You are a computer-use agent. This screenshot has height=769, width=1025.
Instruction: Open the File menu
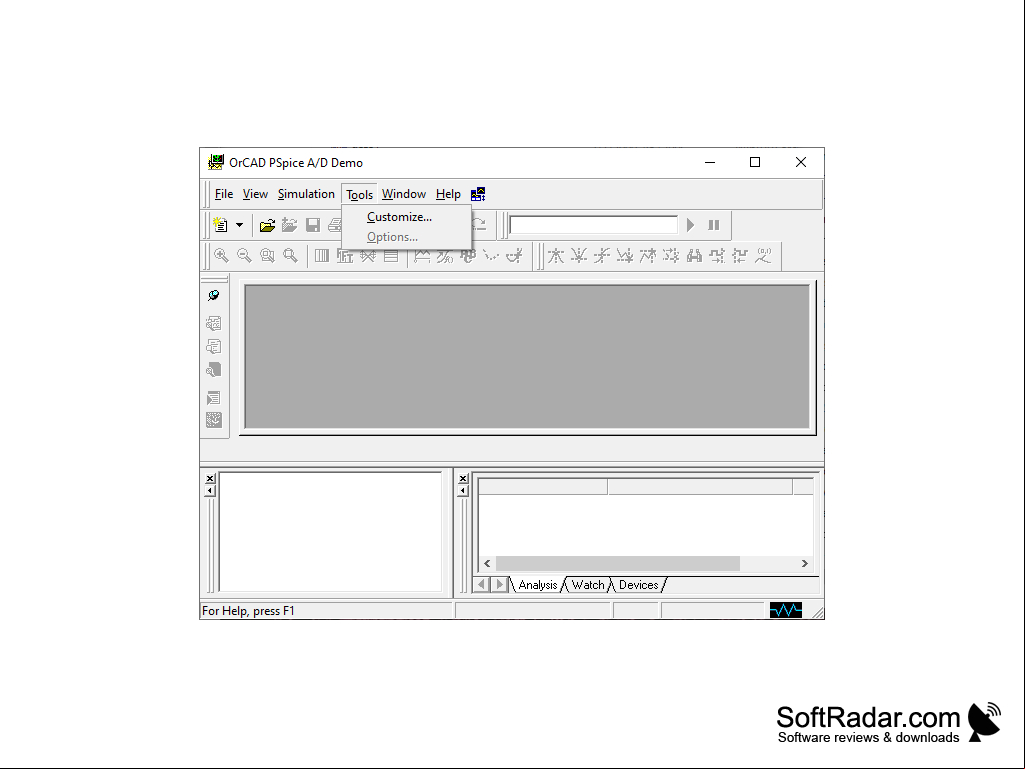pyautogui.click(x=224, y=194)
